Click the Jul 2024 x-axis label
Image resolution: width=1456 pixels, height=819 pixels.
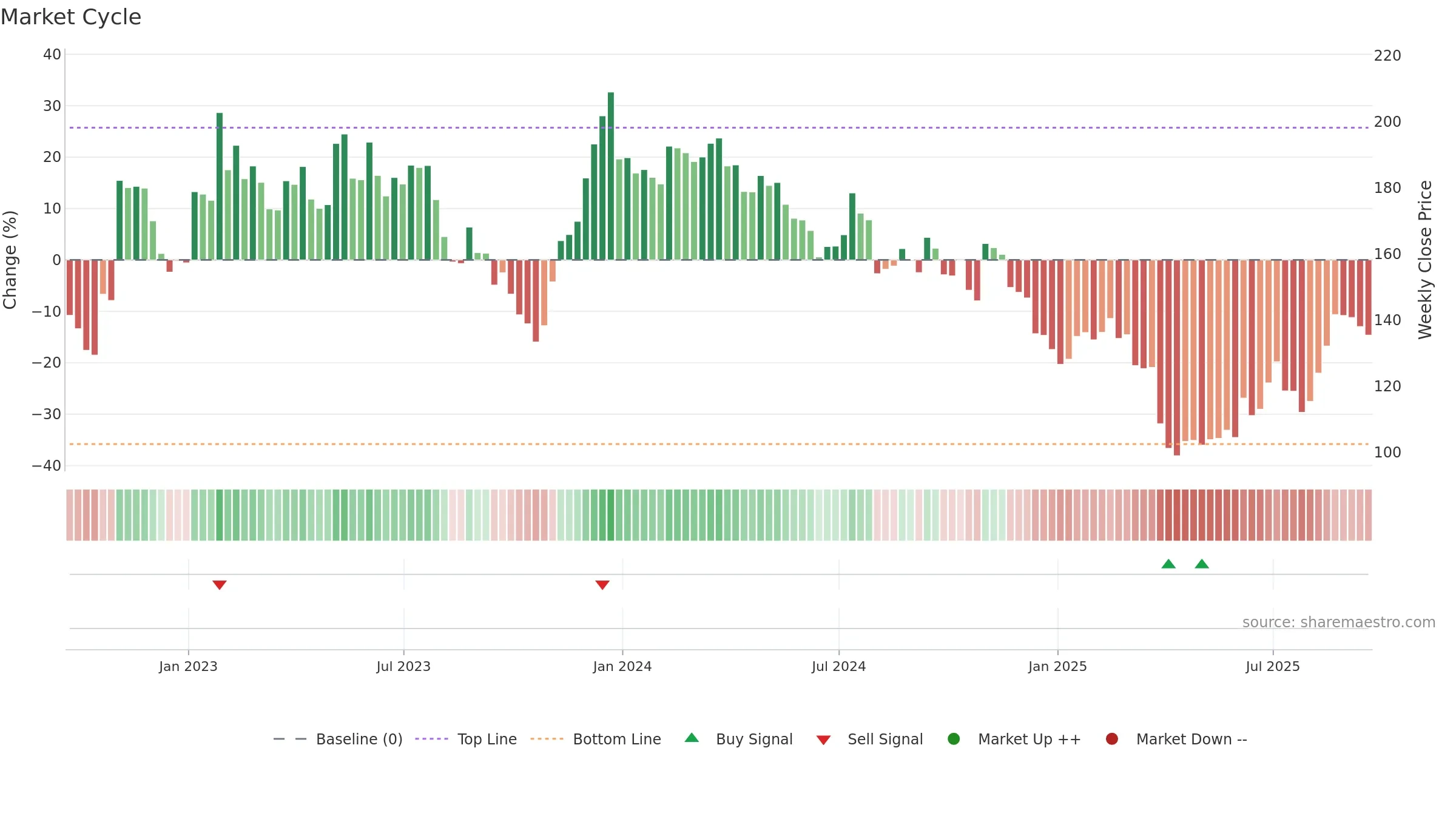[x=839, y=666]
